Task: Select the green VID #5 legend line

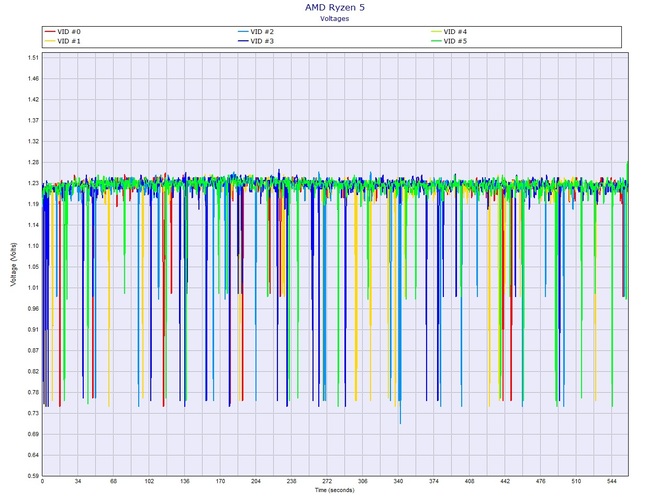Action: point(436,41)
